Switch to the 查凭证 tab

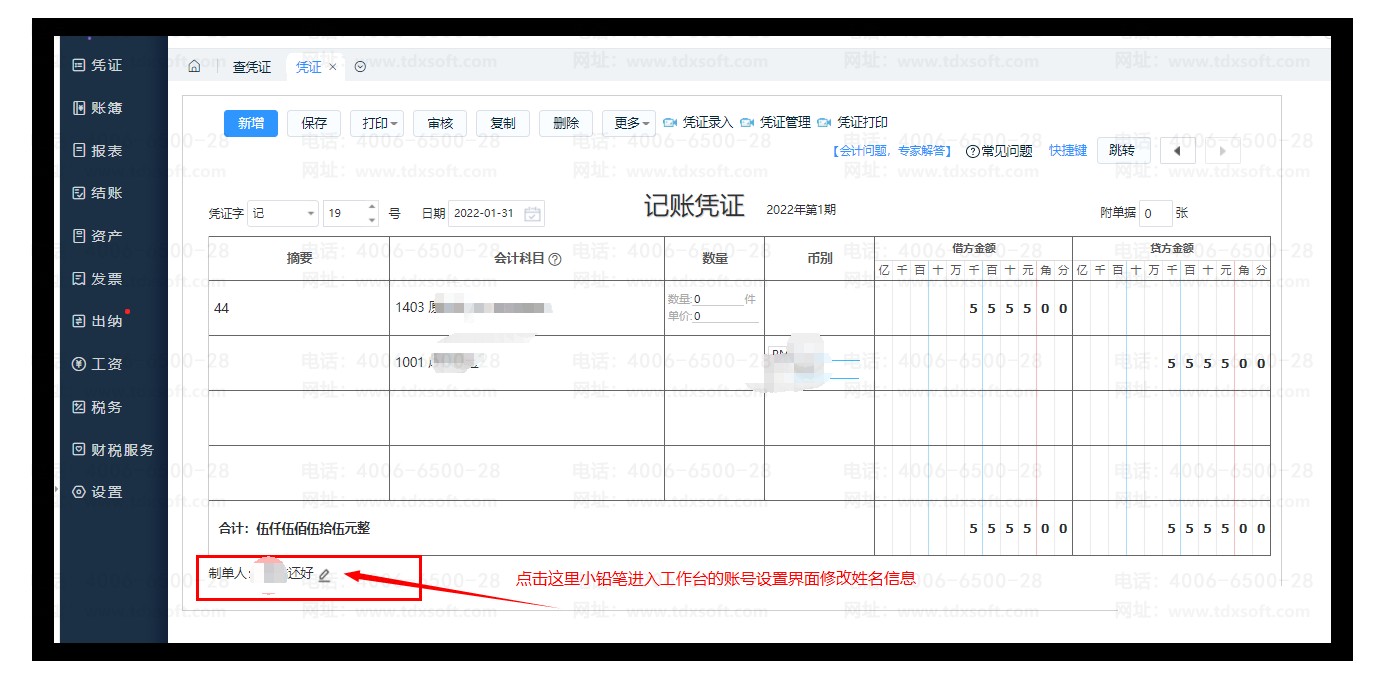coord(252,67)
